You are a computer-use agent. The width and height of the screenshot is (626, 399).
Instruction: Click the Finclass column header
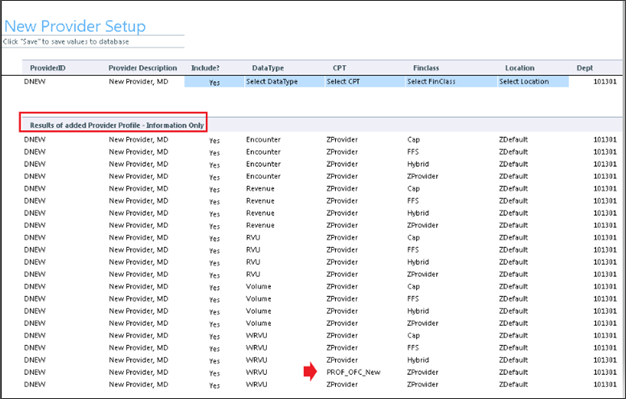(x=426, y=68)
